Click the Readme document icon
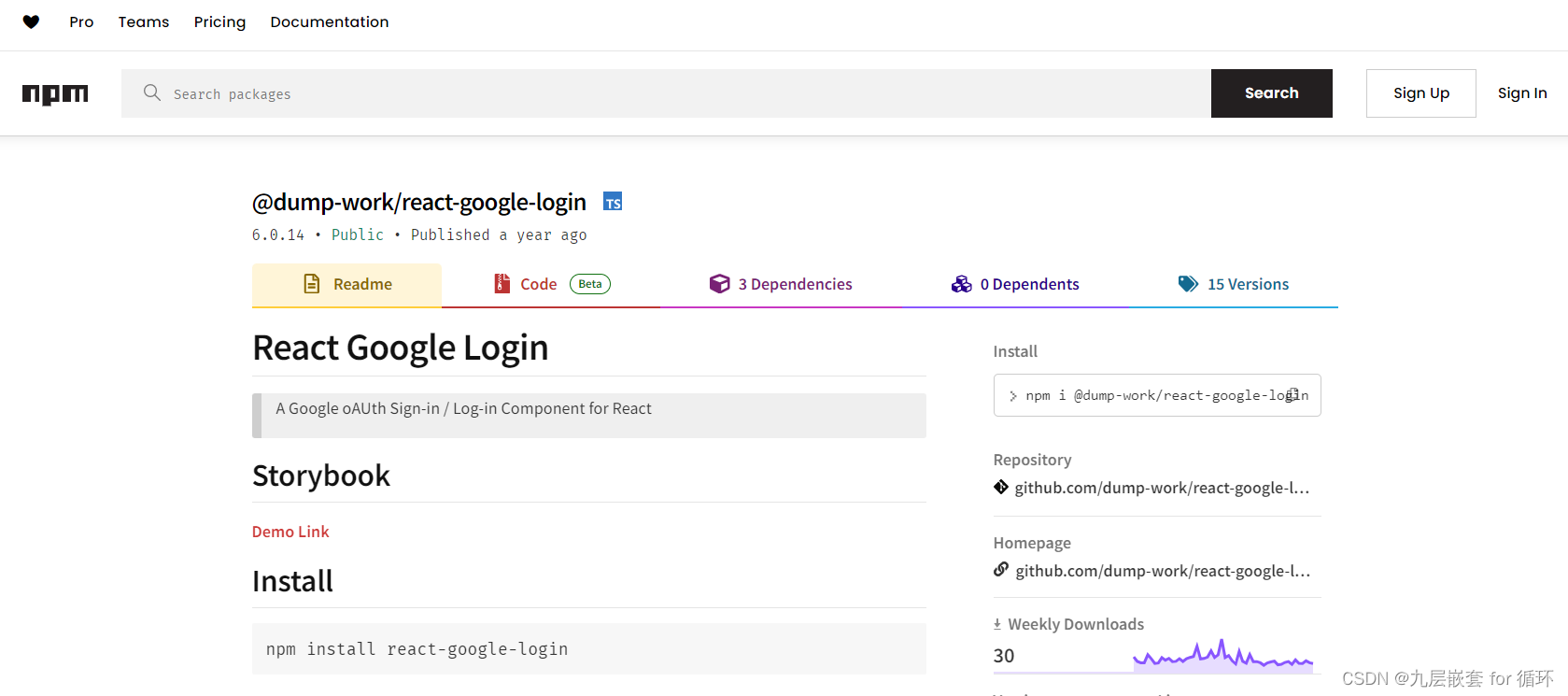This screenshot has width=1568, height=696. tap(312, 284)
